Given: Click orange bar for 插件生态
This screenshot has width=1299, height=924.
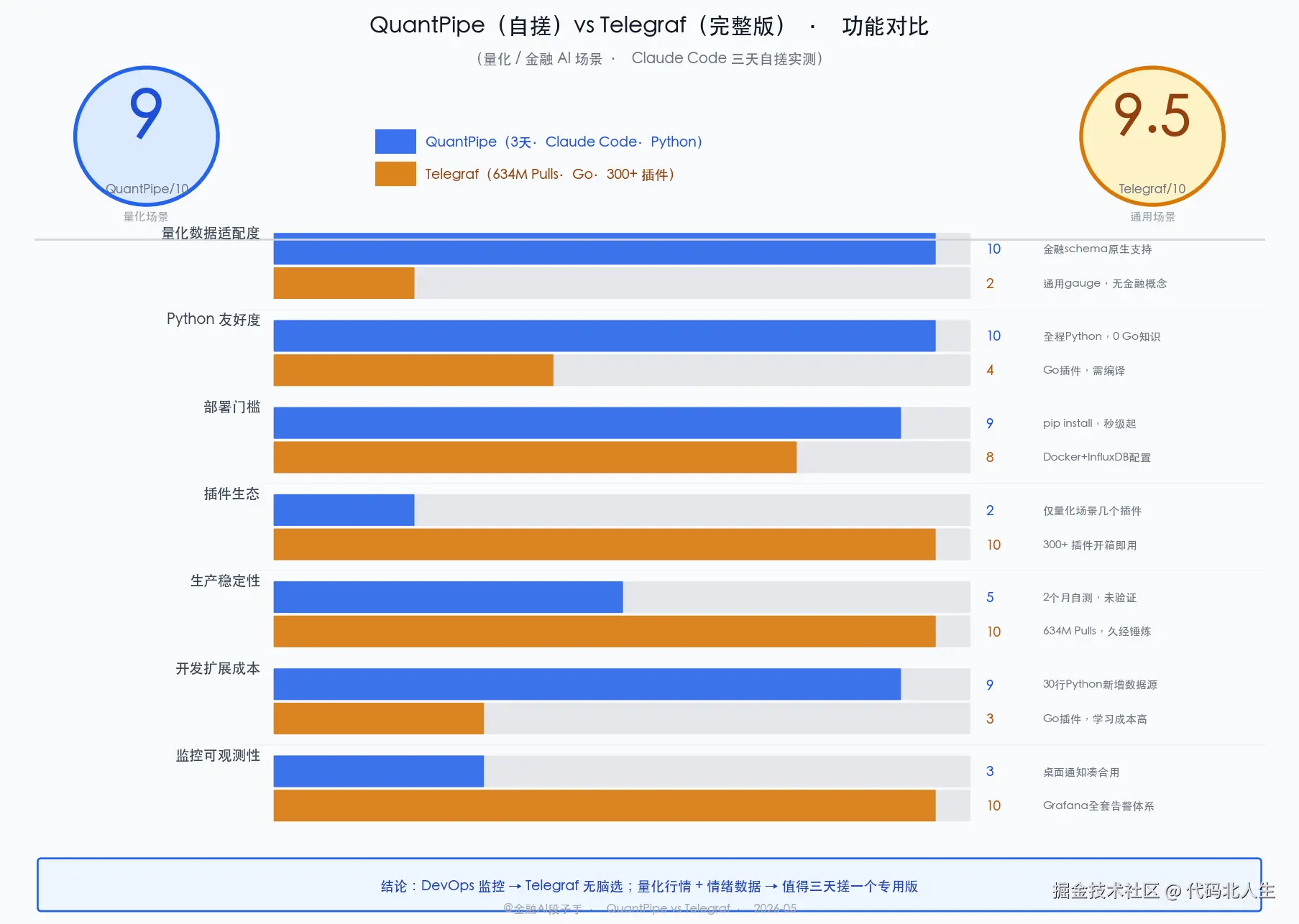Looking at the screenshot, I should pyautogui.click(x=605, y=545).
